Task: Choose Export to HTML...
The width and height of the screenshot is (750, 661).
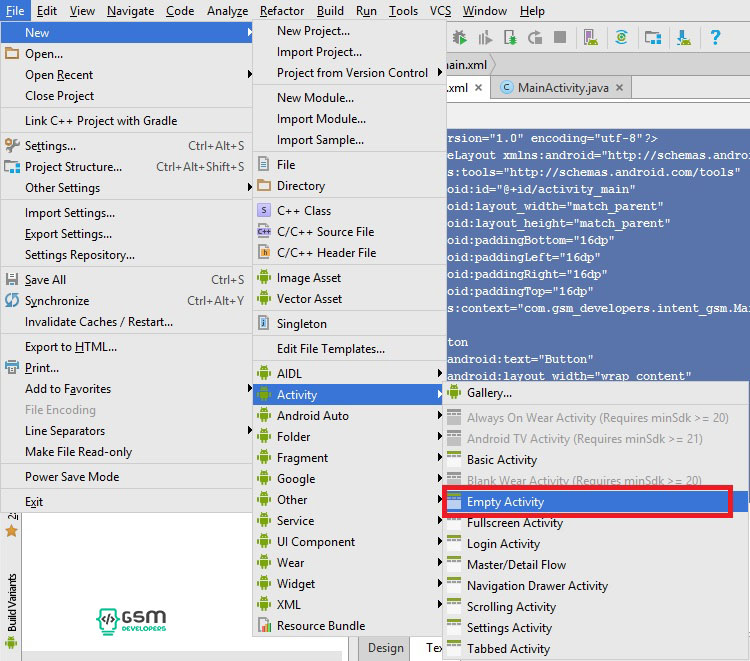Action: coord(71,346)
